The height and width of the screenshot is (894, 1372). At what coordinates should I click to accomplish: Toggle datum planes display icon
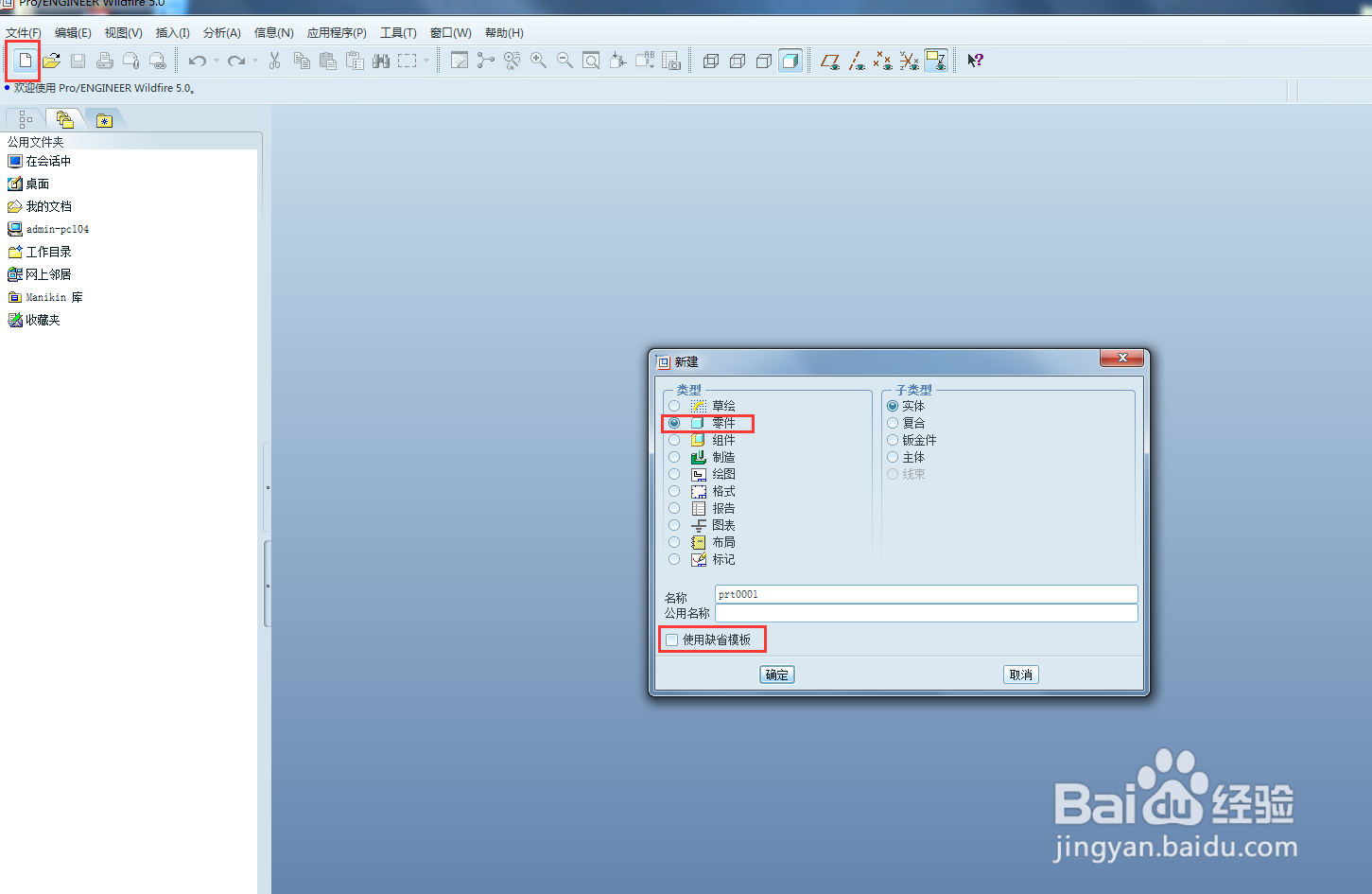point(830,61)
